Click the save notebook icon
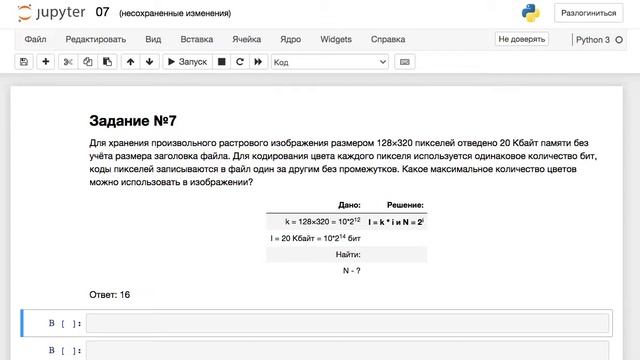The image size is (640, 360). (x=24, y=62)
